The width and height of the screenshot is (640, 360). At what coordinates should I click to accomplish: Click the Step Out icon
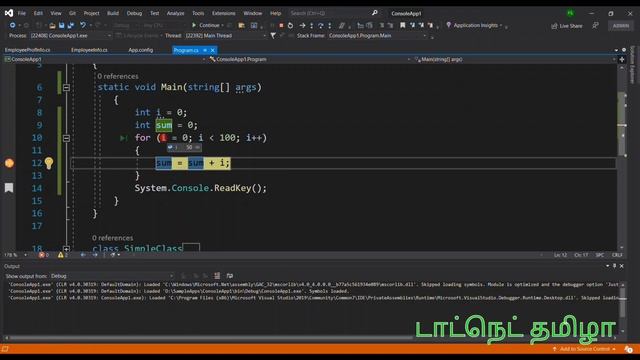pos(330,25)
